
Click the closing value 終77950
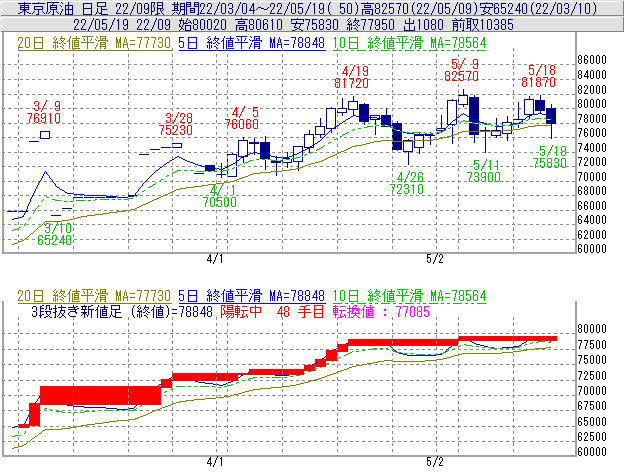(370, 25)
